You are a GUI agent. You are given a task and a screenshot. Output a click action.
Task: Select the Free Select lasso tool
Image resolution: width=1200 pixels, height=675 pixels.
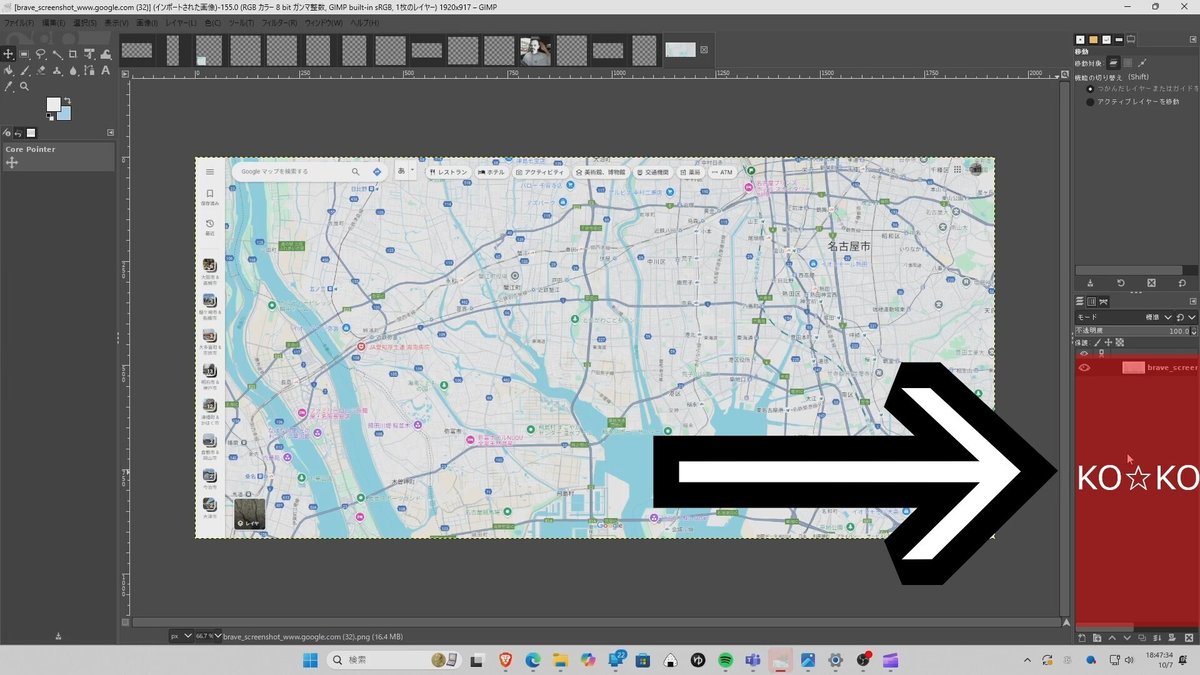click(40, 54)
